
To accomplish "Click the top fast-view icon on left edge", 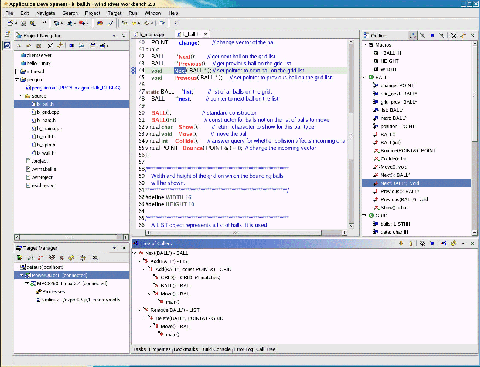I will point(7,35).
